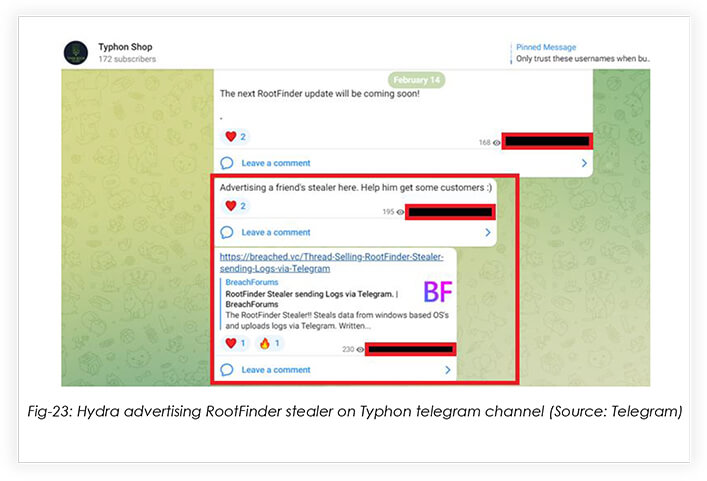Image resolution: width=707 pixels, height=481 pixels.
Task: Click heart reaction on RootFinder update post
Action: (235, 137)
